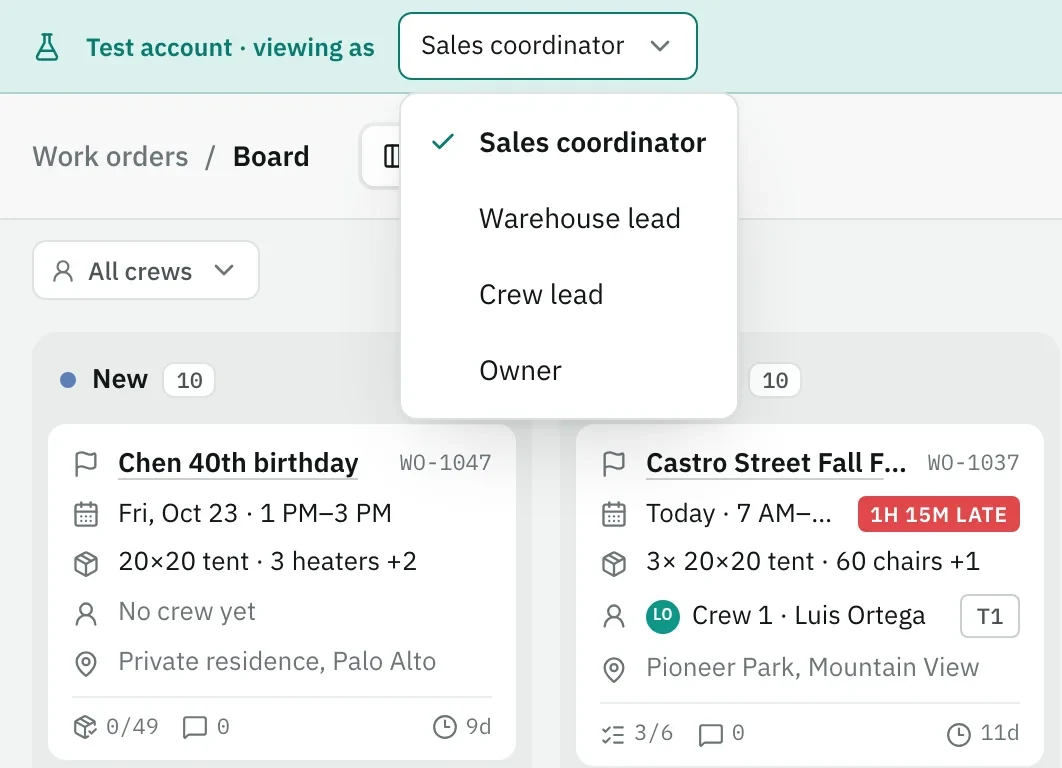Click Private residence, Palo Alto location
Screen dimensions: 1062x768
277,662
